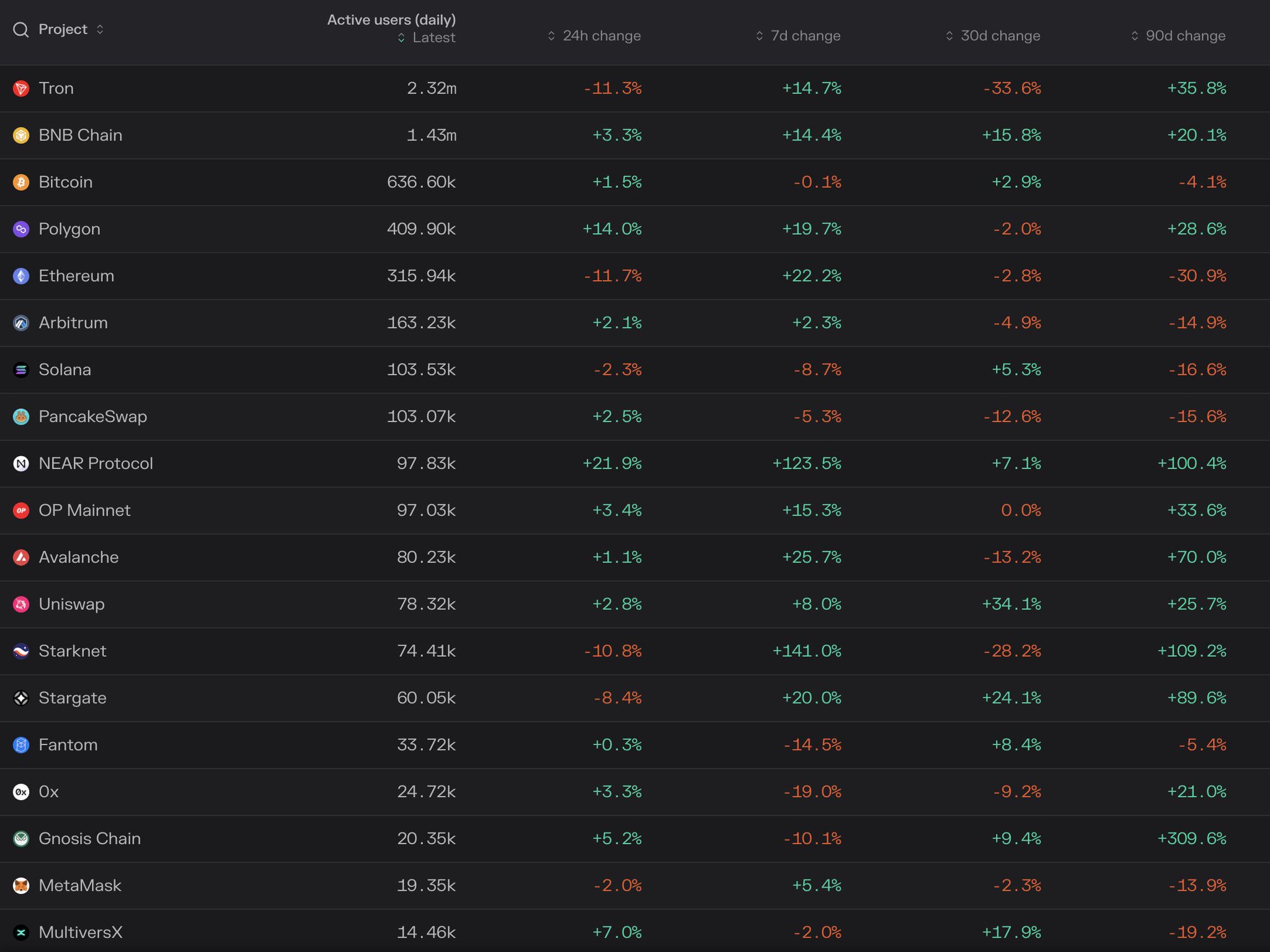The height and width of the screenshot is (952, 1270).
Task: Select the Avalanche logo icon
Action: [20, 557]
